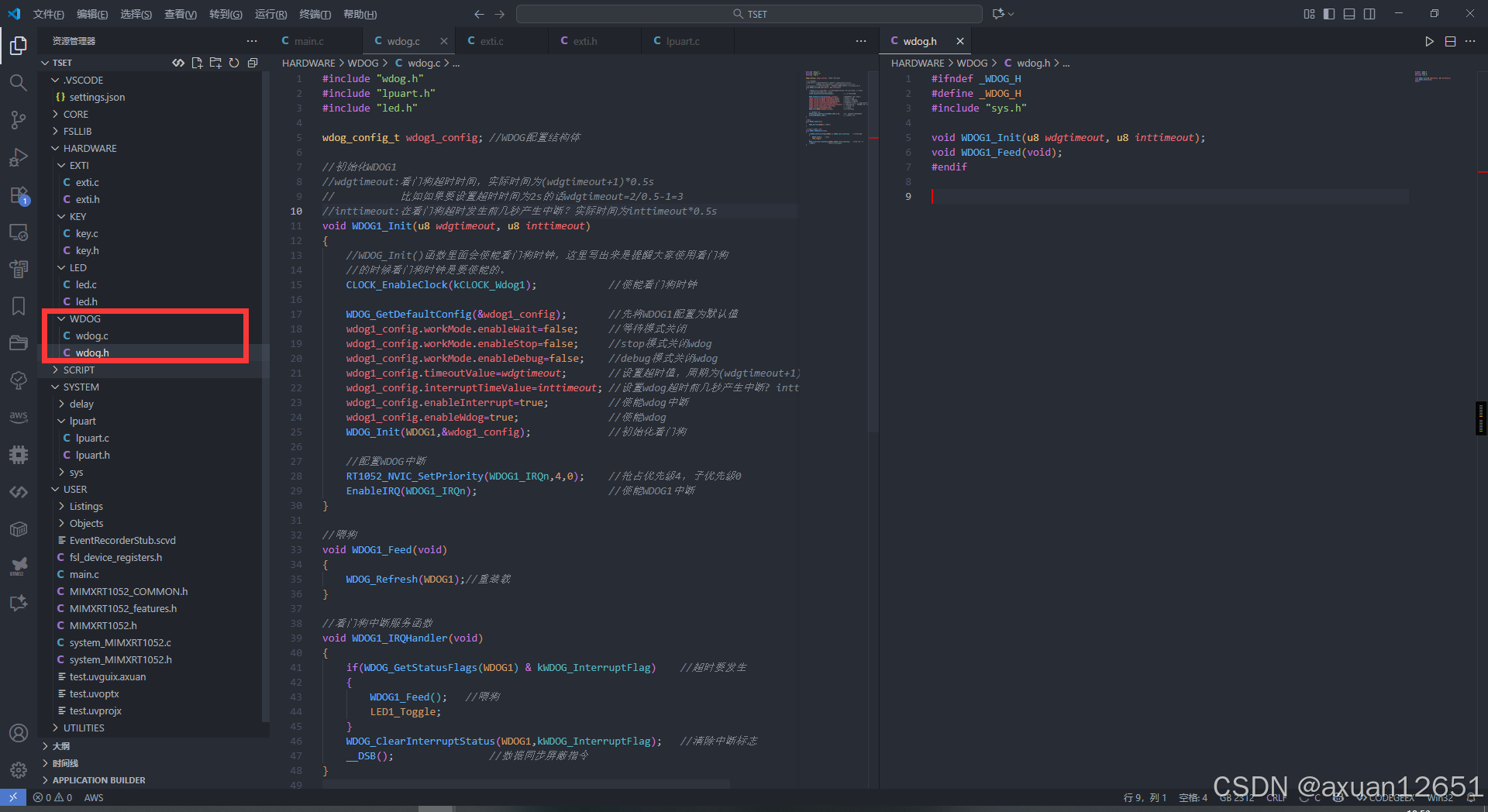
Task: Open wdog.c in the explorer tree
Action: [91, 335]
